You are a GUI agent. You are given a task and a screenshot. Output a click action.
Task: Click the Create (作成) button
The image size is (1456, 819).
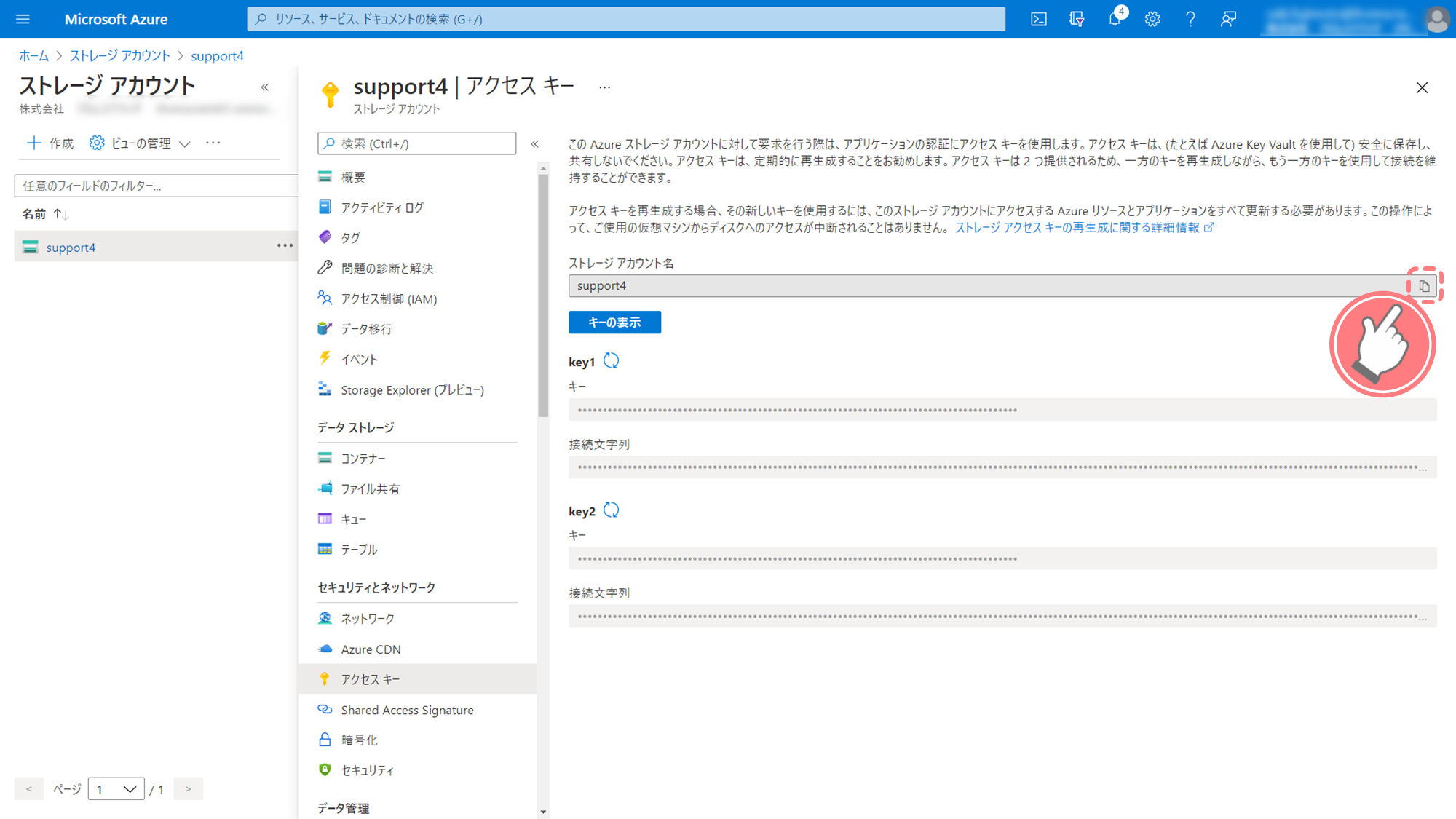click(50, 143)
